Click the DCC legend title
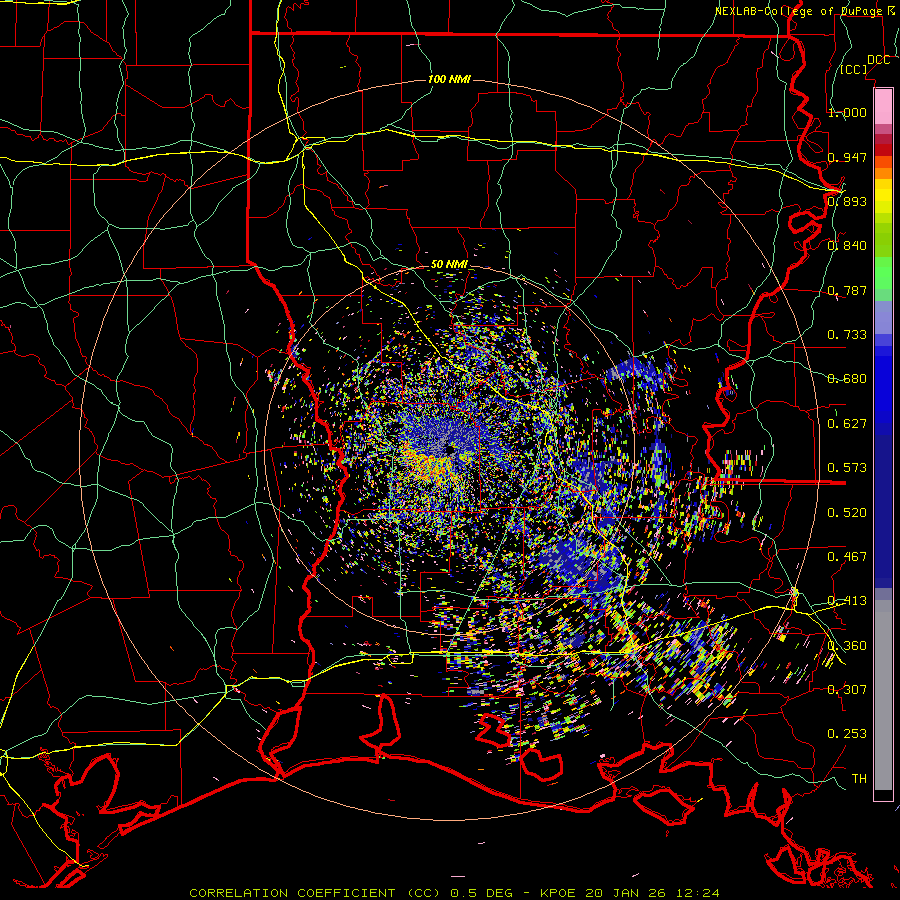This screenshot has width=900, height=900. click(x=879, y=60)
